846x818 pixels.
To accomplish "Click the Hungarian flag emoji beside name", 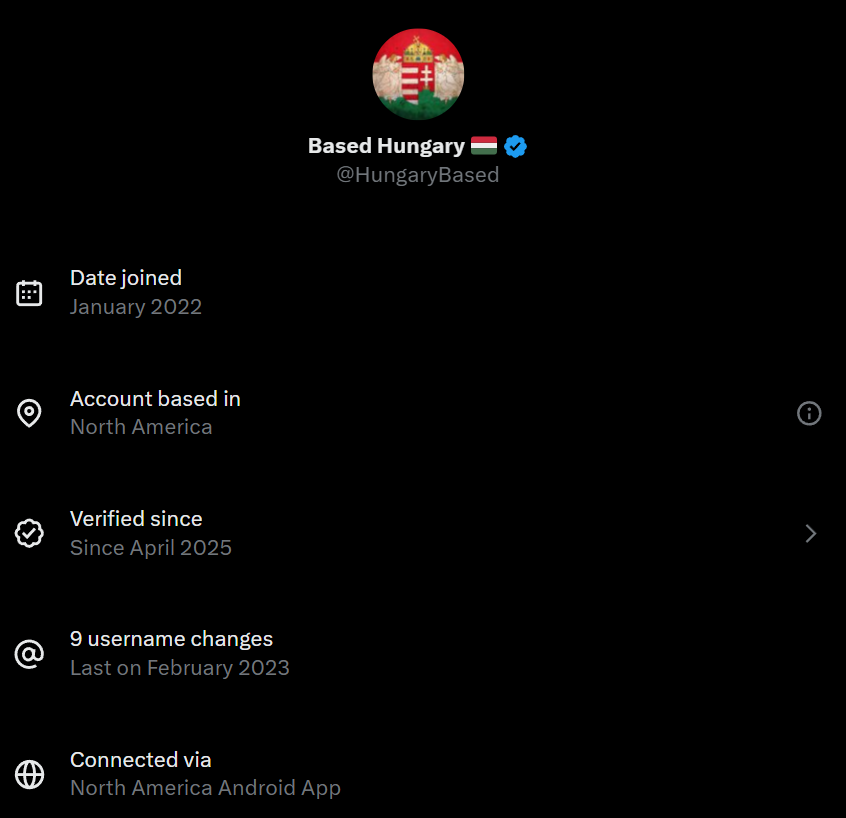I will (x=484, y=146).
